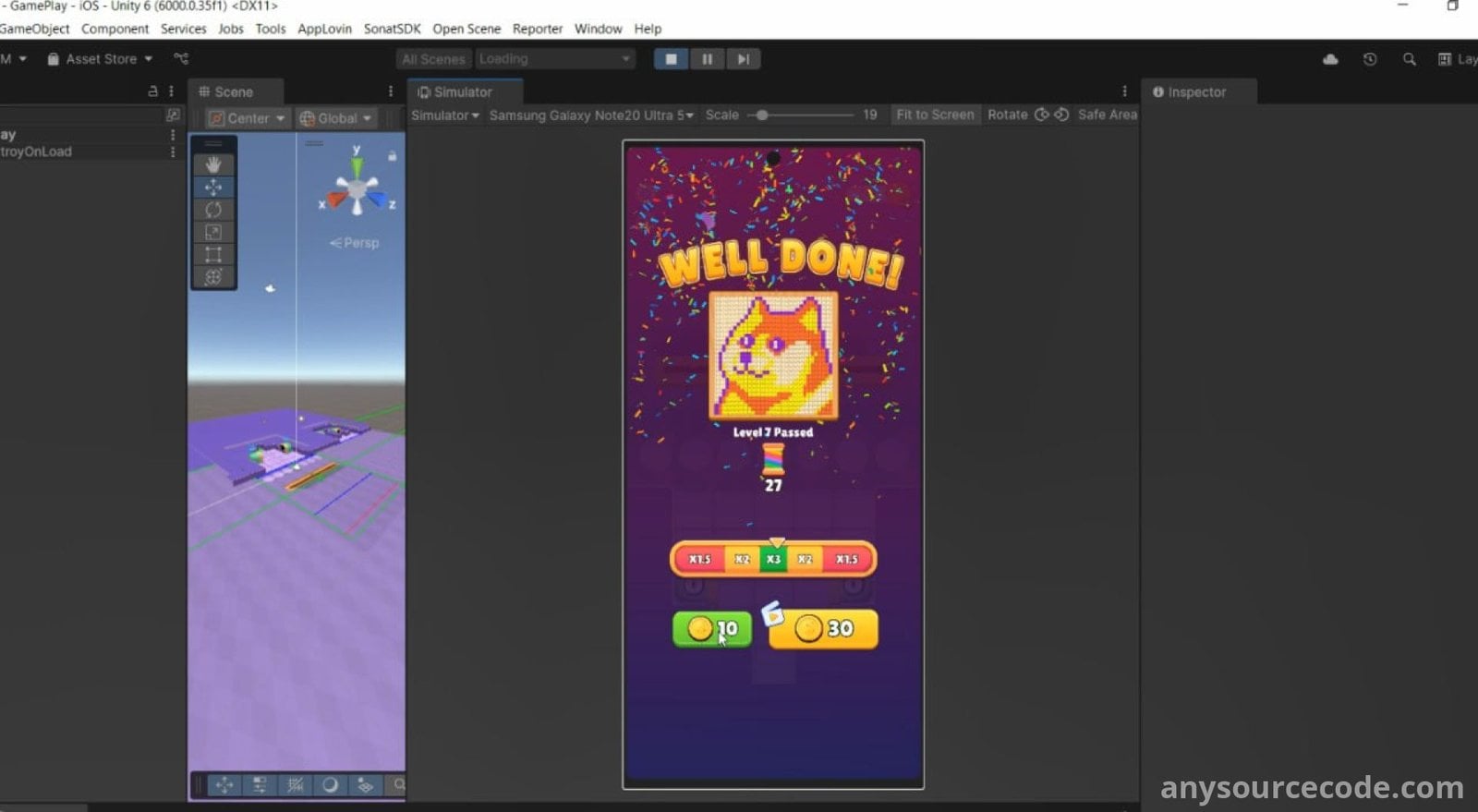Toggle the Safe Area display
This screenshot has width=1478, height=812.
point(1107,115)
